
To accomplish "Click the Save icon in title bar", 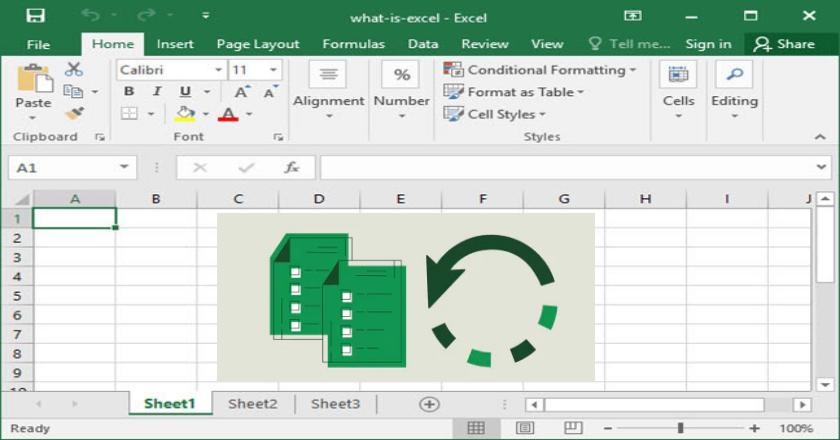I will 36,16.
